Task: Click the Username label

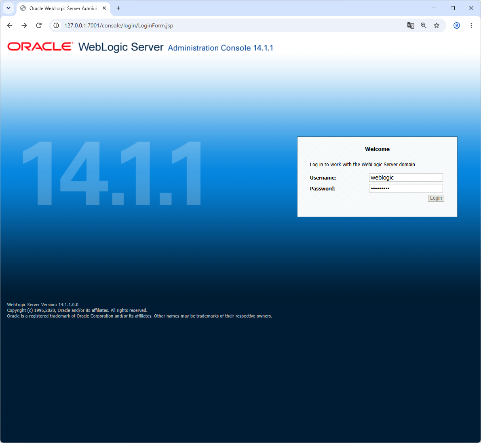Action: (x=323, y=178)
